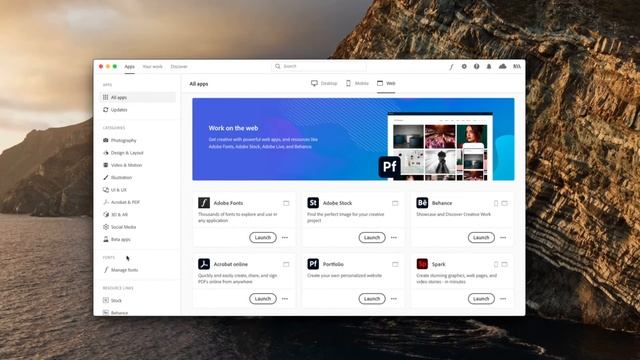Click the Updates refresh icon in sidebar
Viewport: 640px width, 360px height.
pyautogui.click(x=106, y=110)
